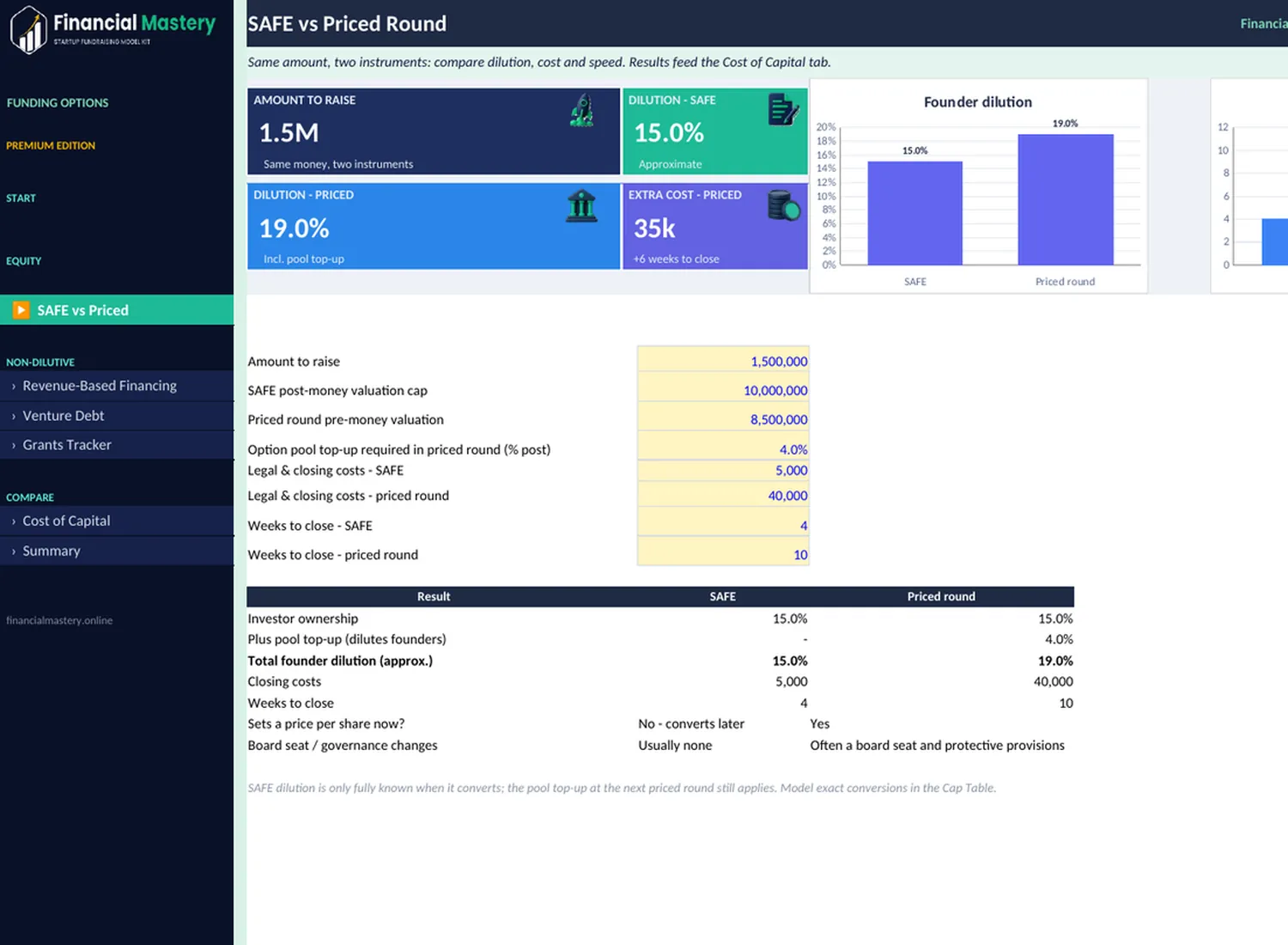
Task: Click the rocket icon on Amount to Raise card
Action: coord(582,111)
